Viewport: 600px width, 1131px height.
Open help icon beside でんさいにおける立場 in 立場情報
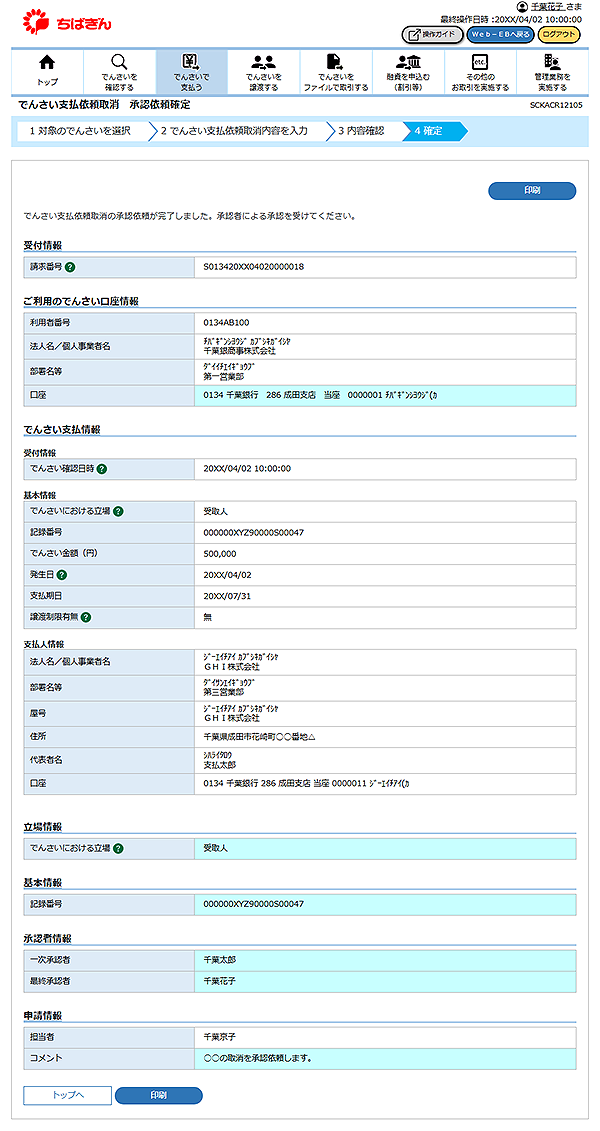(x=118, y=848)
